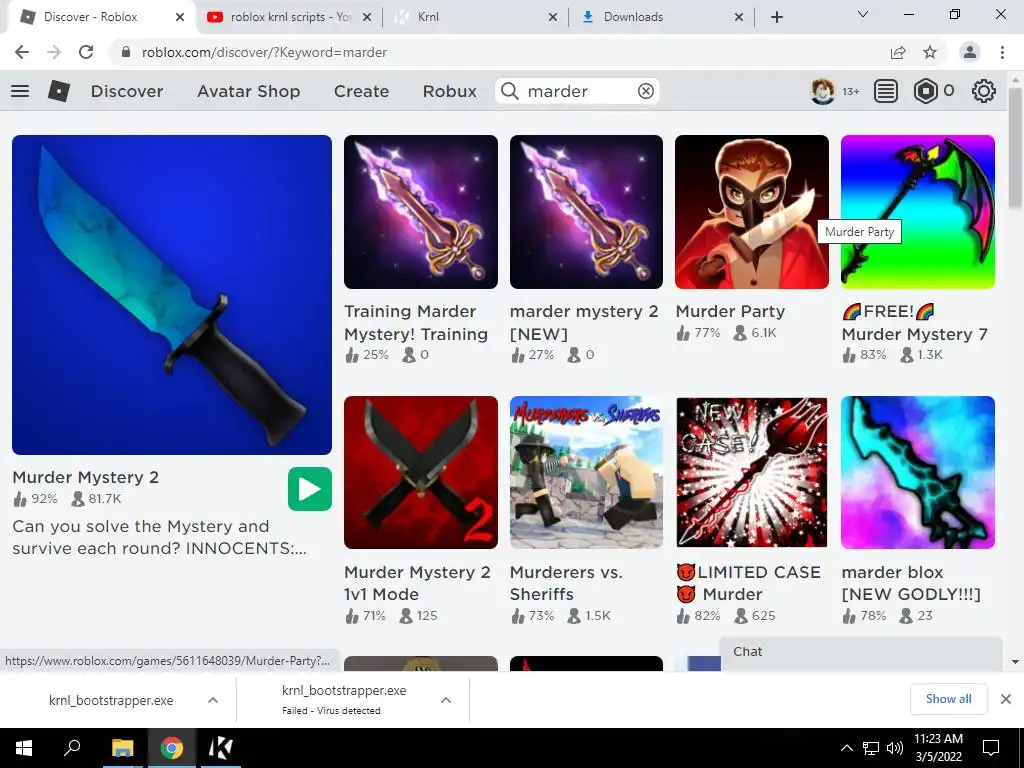Click the search magnifier icon in Roblox
The width and height of the screenshot is (1024, 768).
pyautogui.click(x=510, y=91)
